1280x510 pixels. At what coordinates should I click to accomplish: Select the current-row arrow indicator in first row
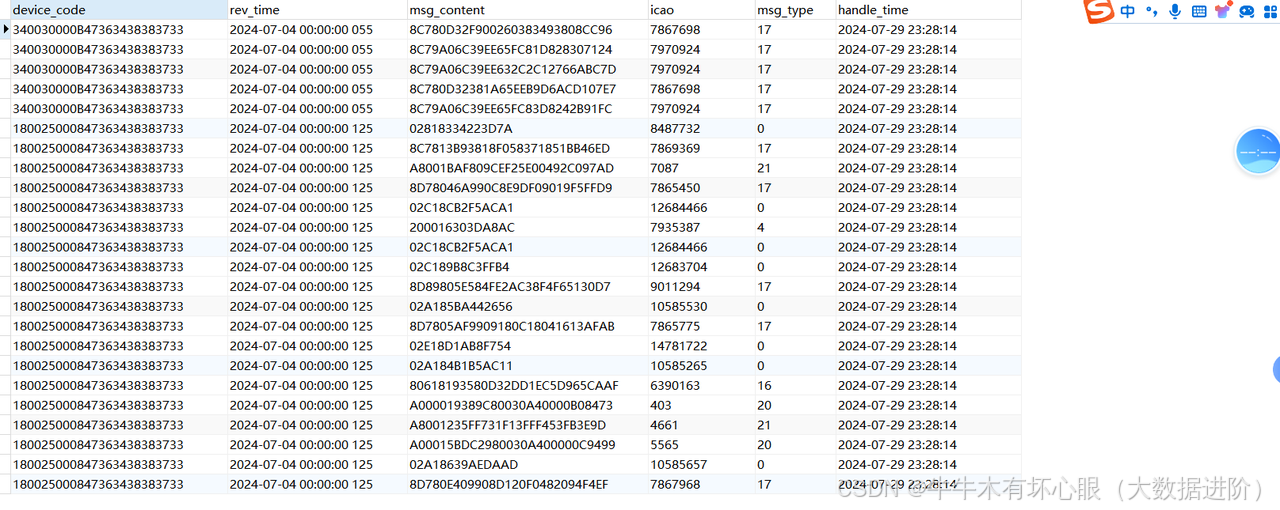tap(6, 29)
